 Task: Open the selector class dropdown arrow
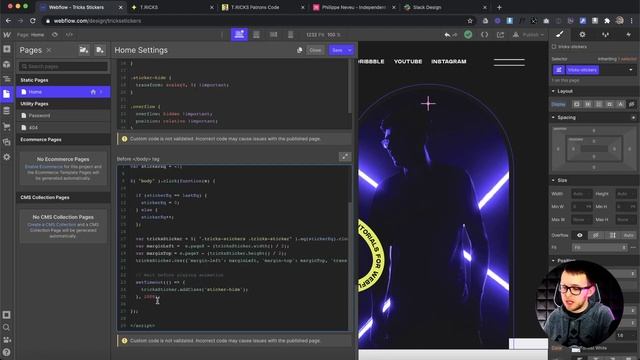[x=631, y=70]
